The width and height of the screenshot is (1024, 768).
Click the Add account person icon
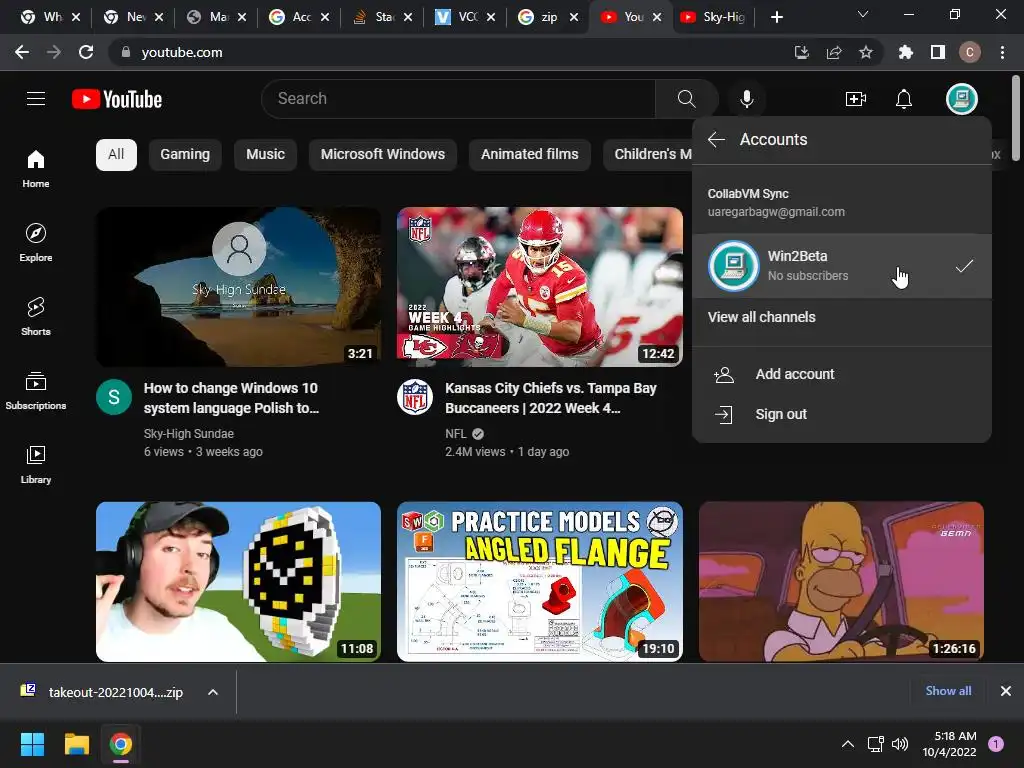coord(724,374)
